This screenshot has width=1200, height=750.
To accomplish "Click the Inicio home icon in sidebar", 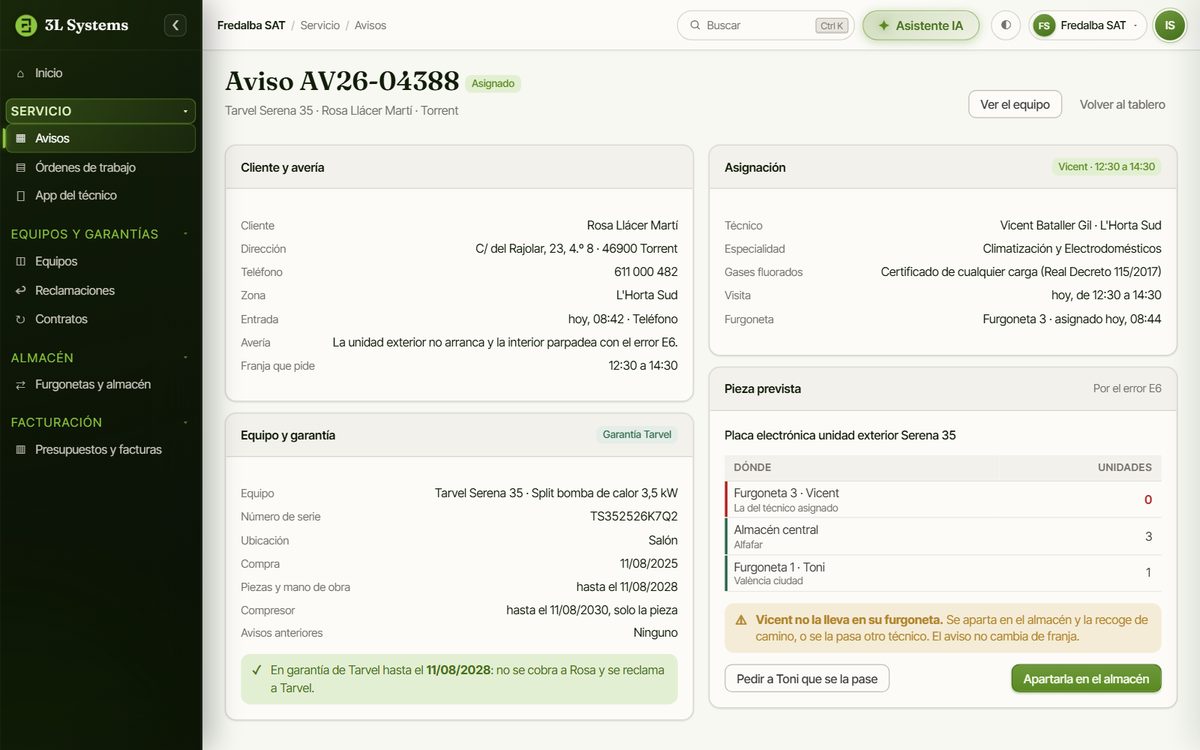I will [21, 73].
